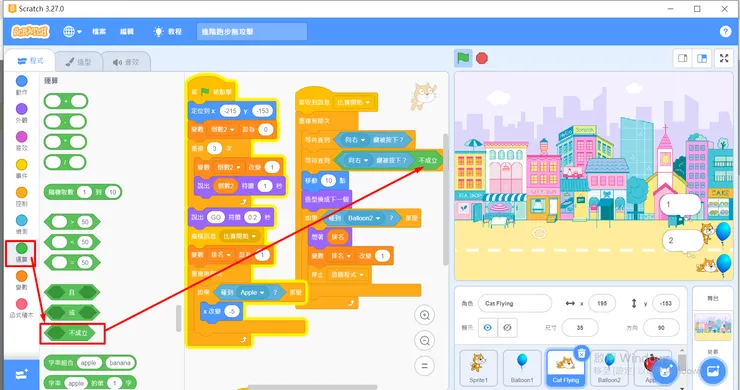Zoom out the script workspace

click(x=425, y=340)
